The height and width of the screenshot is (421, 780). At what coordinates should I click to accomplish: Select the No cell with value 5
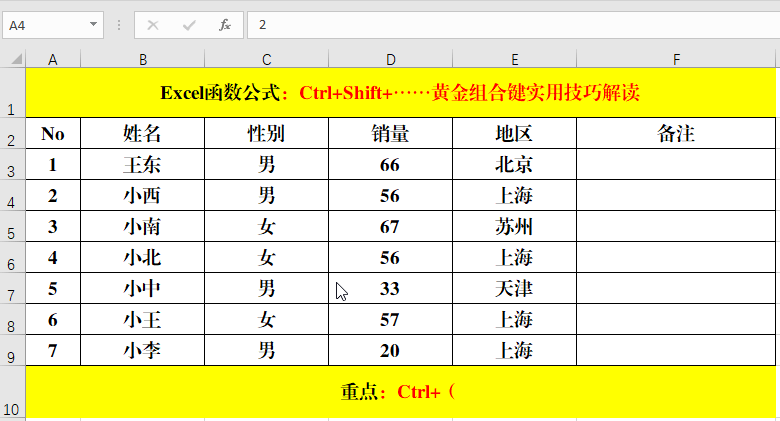point(53,288)
